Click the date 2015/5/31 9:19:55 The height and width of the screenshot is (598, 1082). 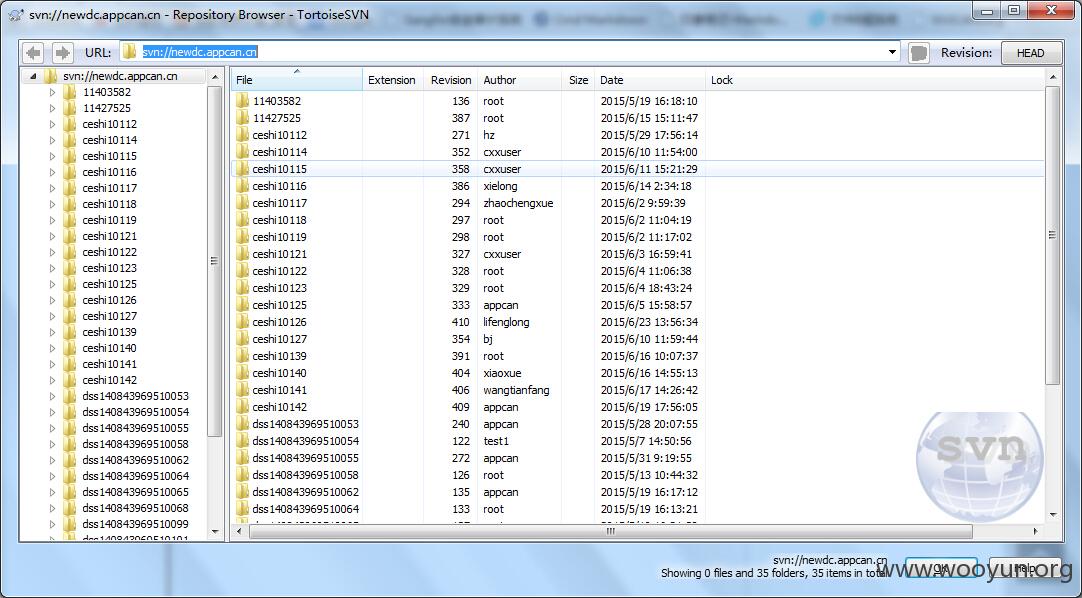pyautogui.click(x=646, y=458)
